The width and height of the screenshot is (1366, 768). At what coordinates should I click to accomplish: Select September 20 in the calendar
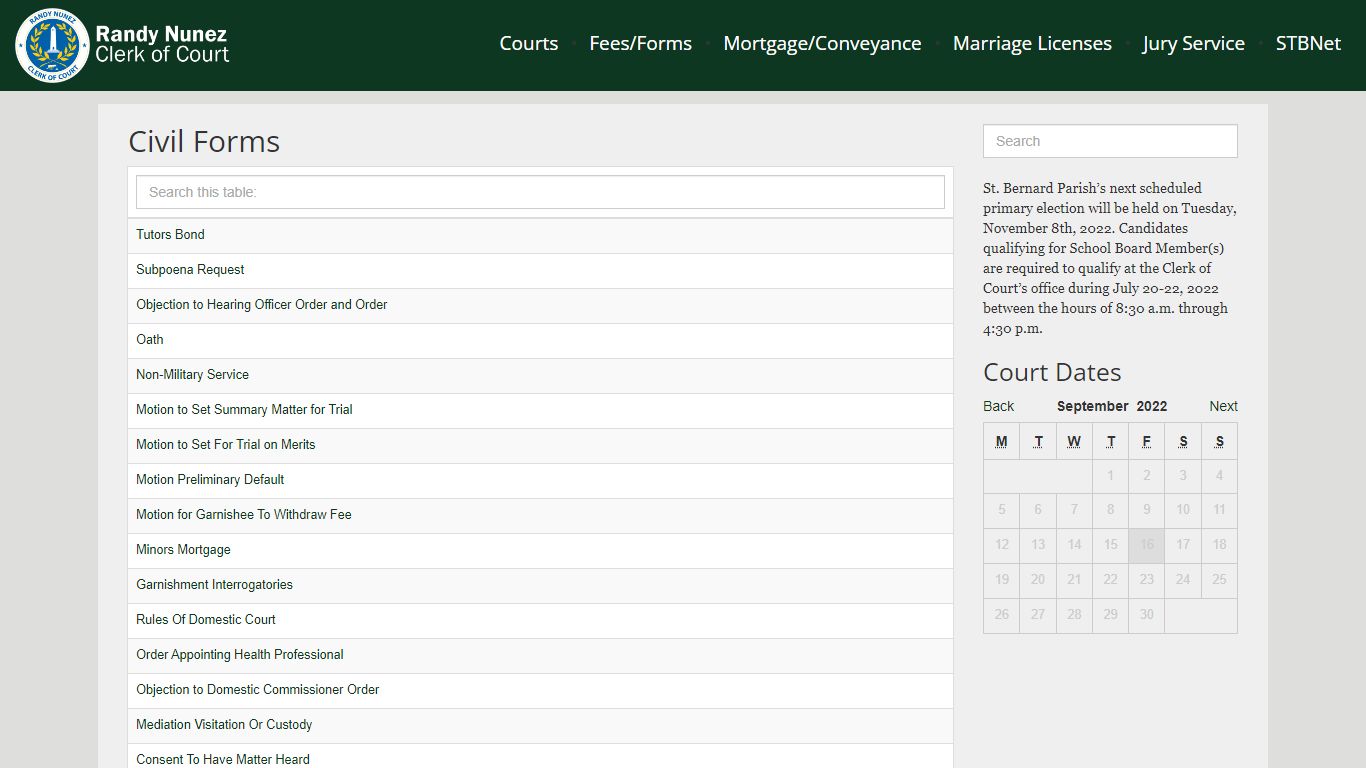tap(1038, 580)
